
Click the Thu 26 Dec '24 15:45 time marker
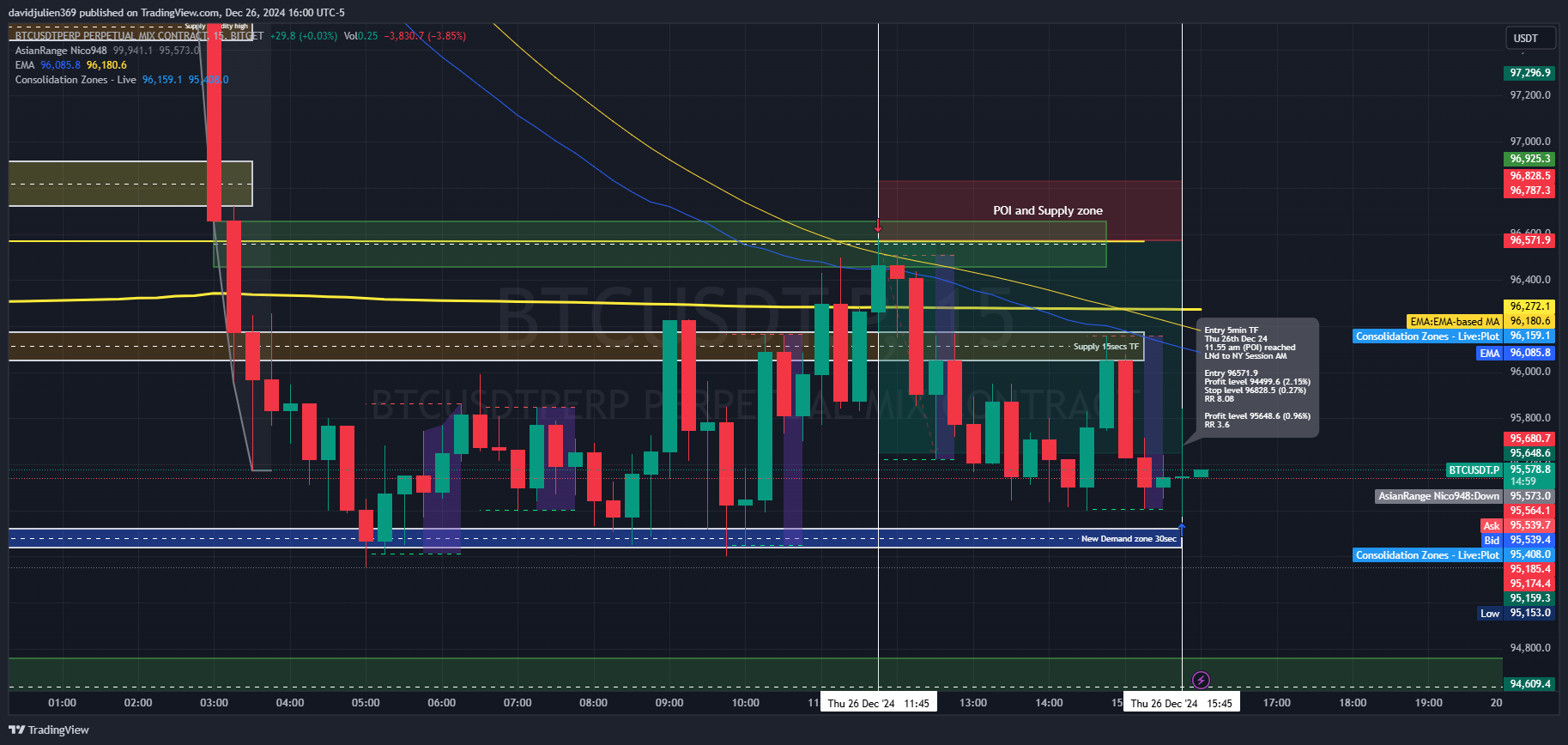coord(1182,703)
